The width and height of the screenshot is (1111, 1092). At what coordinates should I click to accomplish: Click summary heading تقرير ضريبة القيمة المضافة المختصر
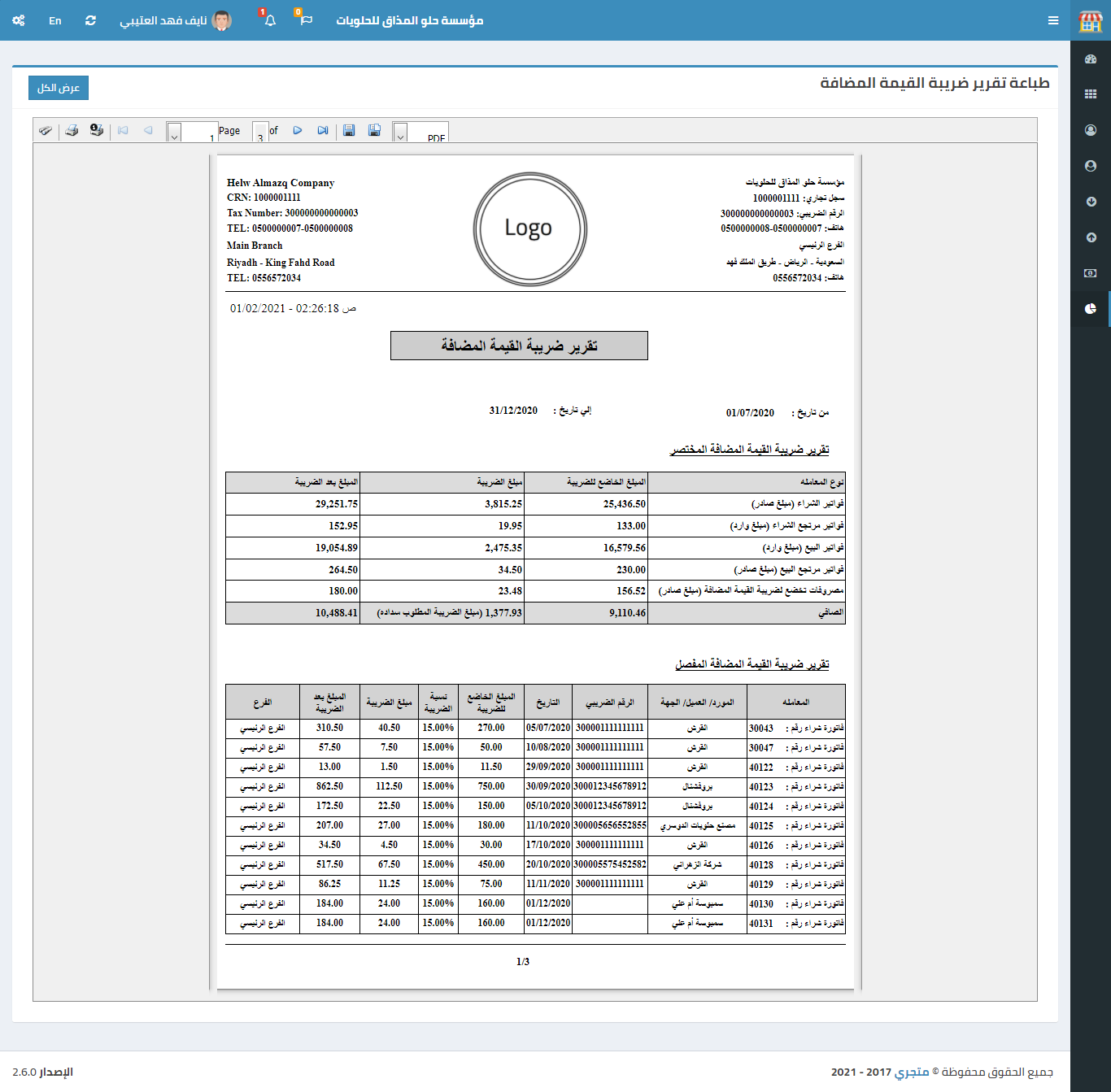pyautogui.click(x=749, y=450)
